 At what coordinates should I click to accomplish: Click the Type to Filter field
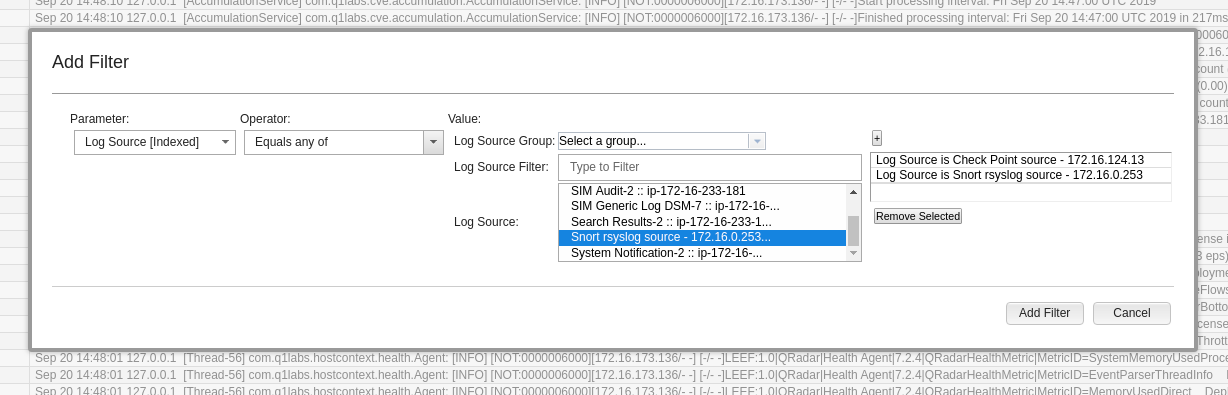[709, 167]
